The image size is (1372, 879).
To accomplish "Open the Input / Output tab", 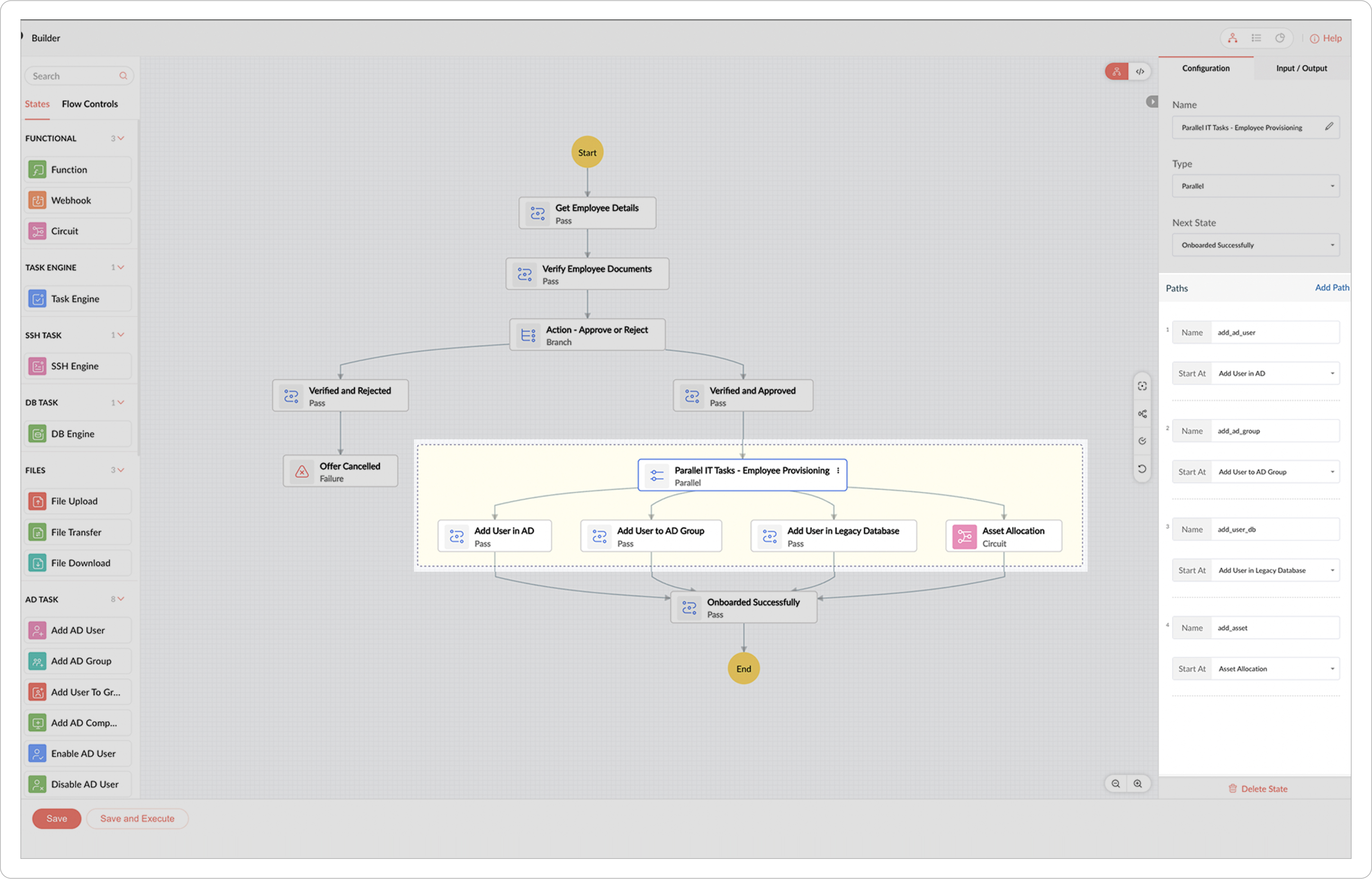I will click(1301, 69).
